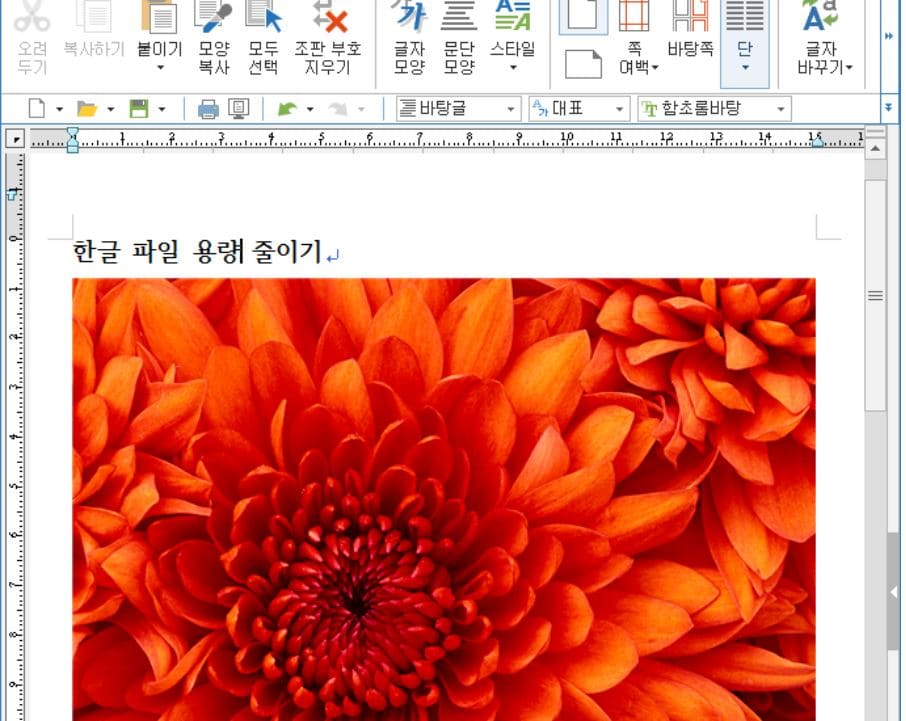Open the language 대표 combo box

580,109
